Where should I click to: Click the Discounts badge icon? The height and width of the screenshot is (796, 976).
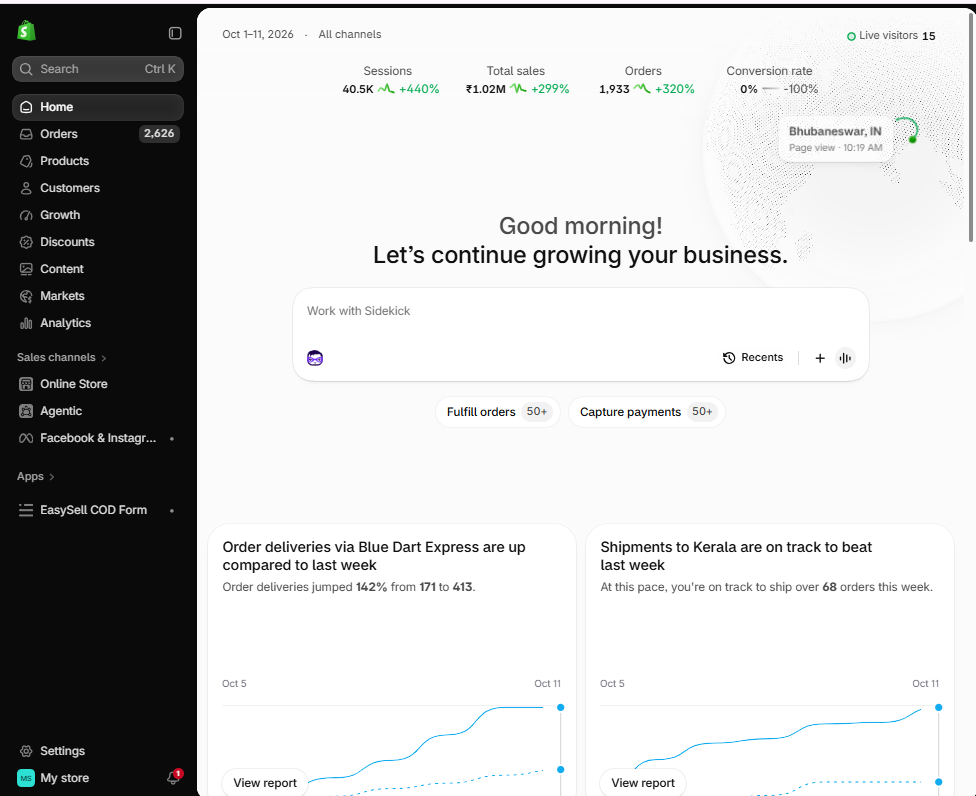26,242
